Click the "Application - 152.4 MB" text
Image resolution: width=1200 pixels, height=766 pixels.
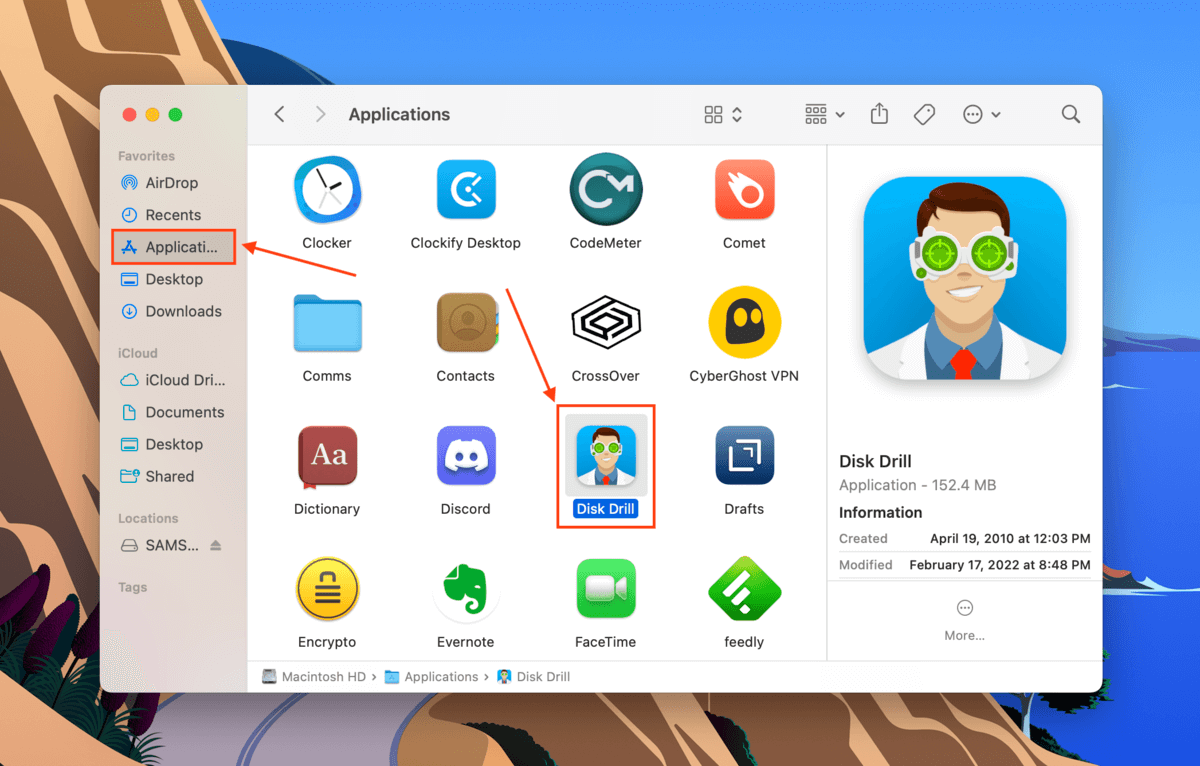(x=917, y=485)
